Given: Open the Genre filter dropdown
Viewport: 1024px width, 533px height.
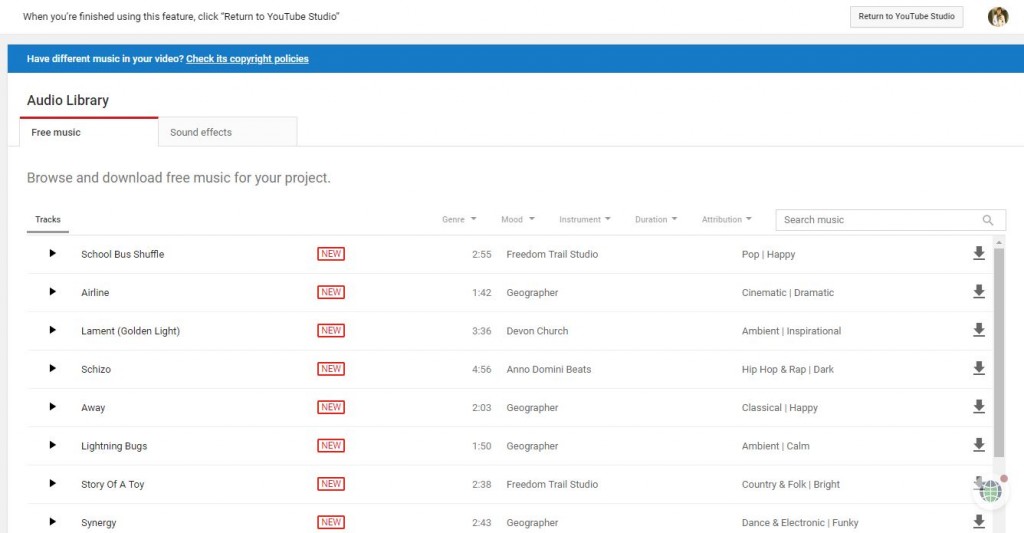Looking at the screenshot, I should click(x=459, y=219).
